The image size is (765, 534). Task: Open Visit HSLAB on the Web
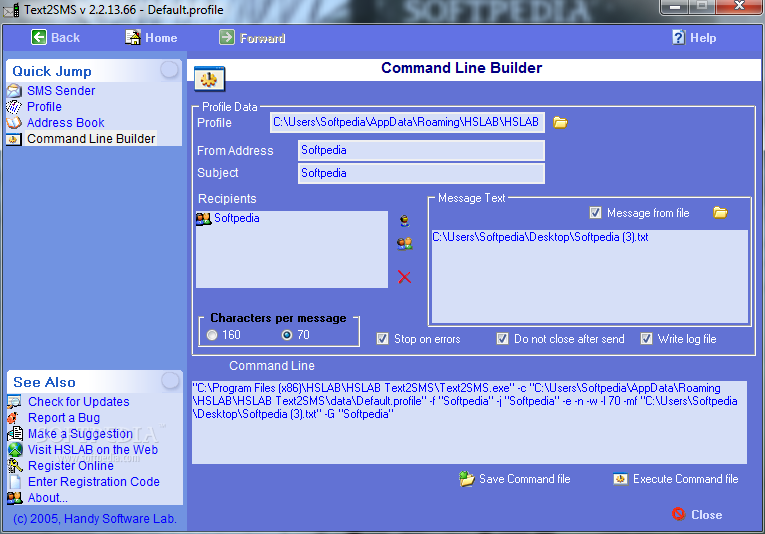click(93, 450)
